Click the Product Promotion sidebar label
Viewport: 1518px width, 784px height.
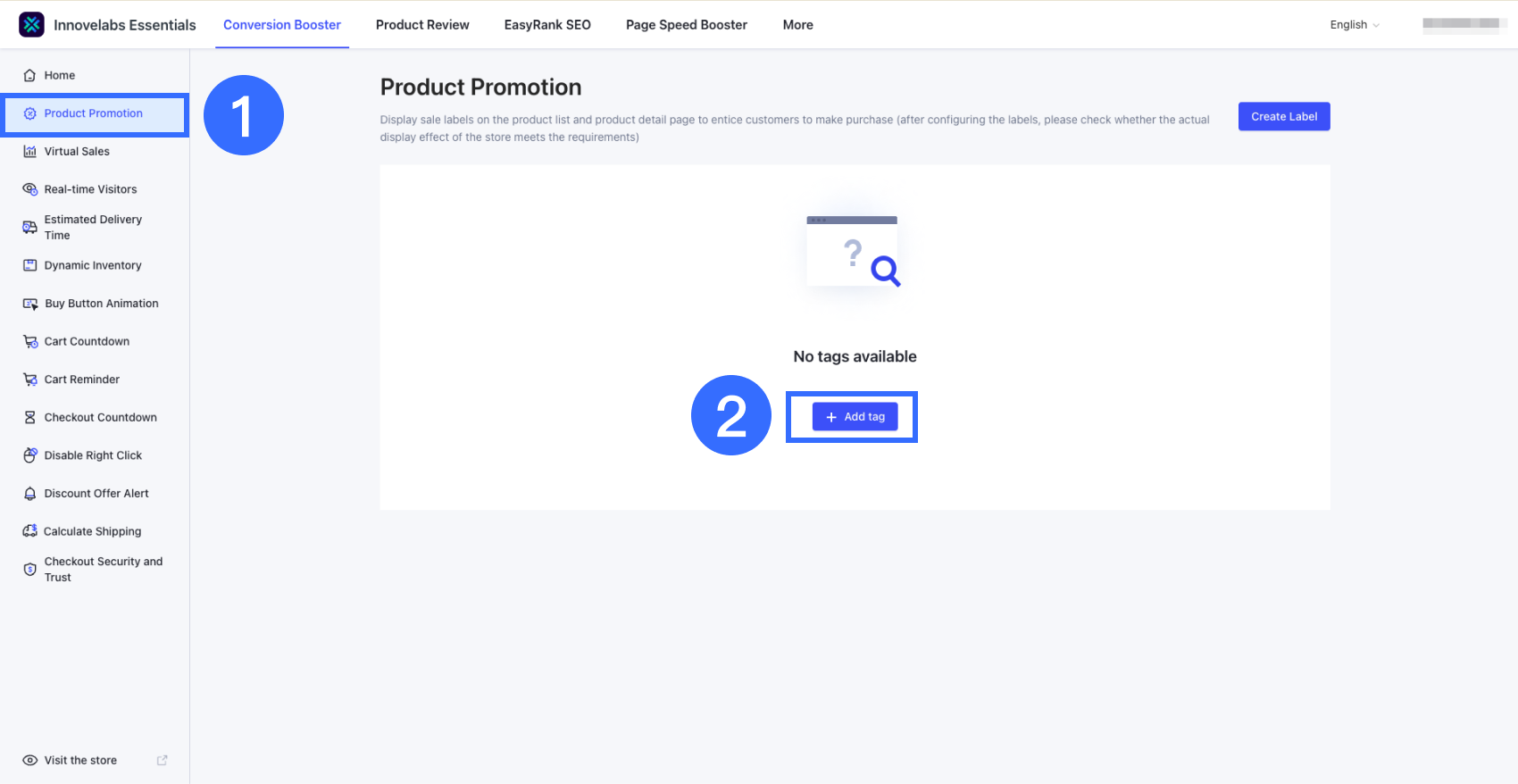(x=94, y=113)
